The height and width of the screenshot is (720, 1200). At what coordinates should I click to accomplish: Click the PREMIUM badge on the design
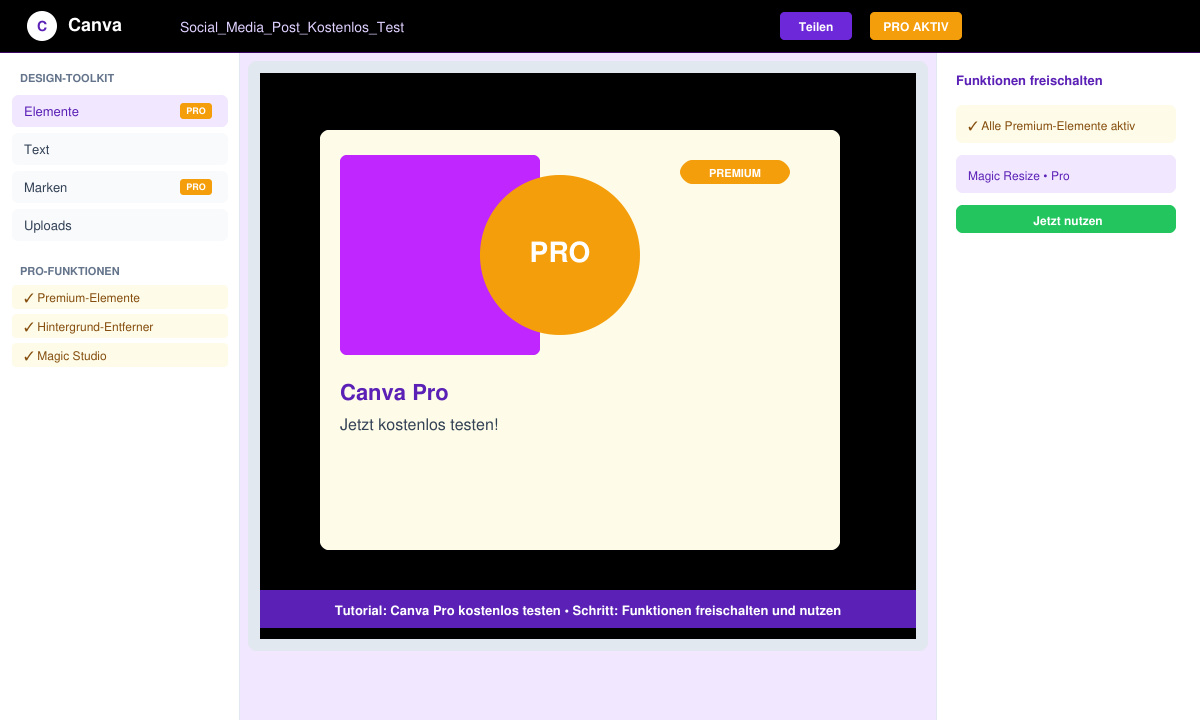pyautogui.click(x=735, y=172)
